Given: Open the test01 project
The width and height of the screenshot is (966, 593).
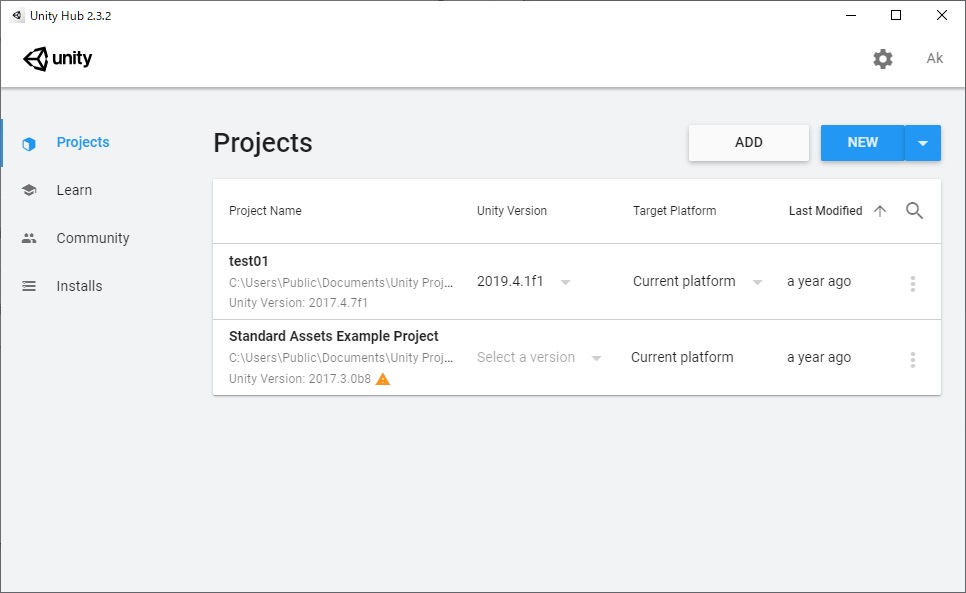Looking at the screenshot, I should 248,261.
